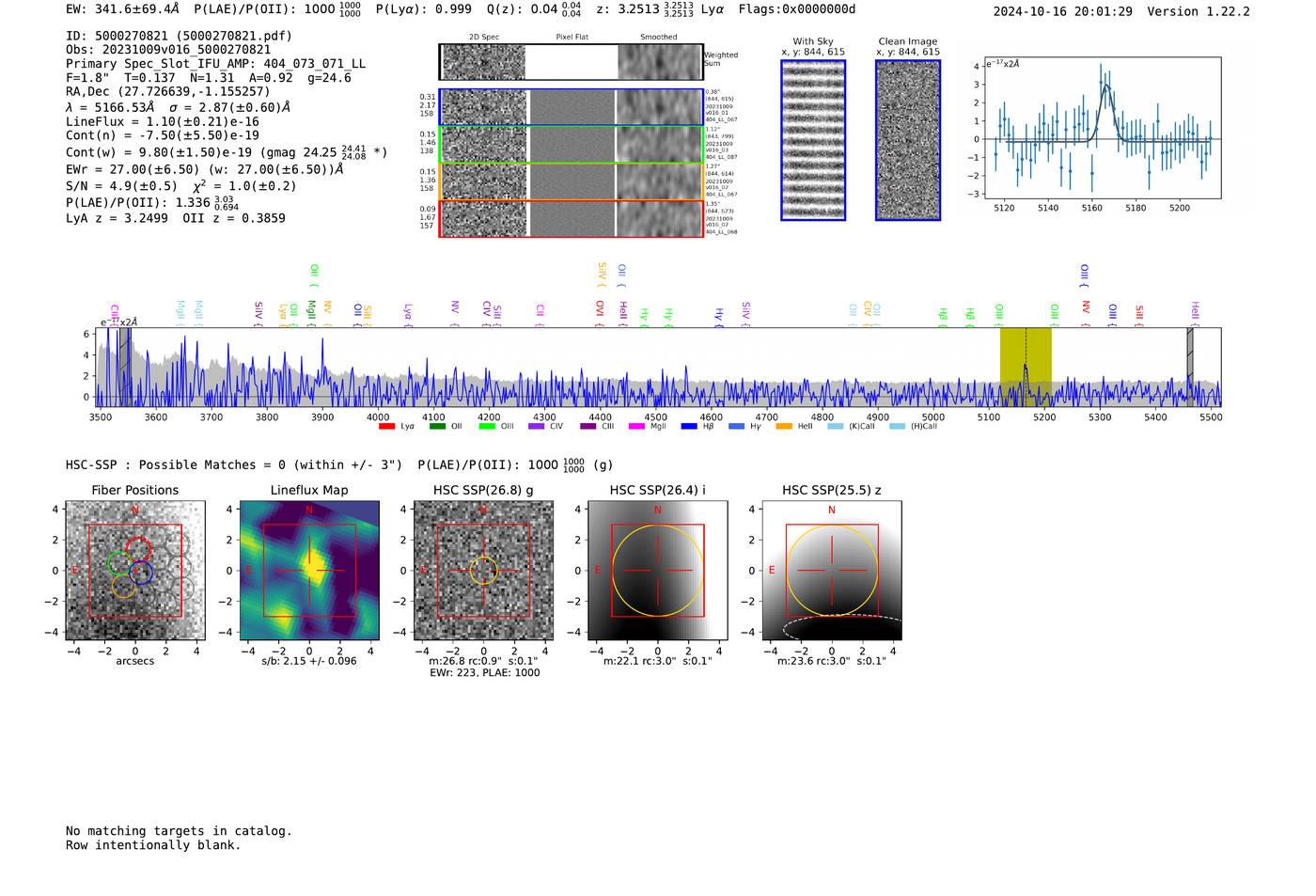Click the S/N = 4.9(±0.5) line
This screenshot has height=896, width=1316.
pos(181,185)
